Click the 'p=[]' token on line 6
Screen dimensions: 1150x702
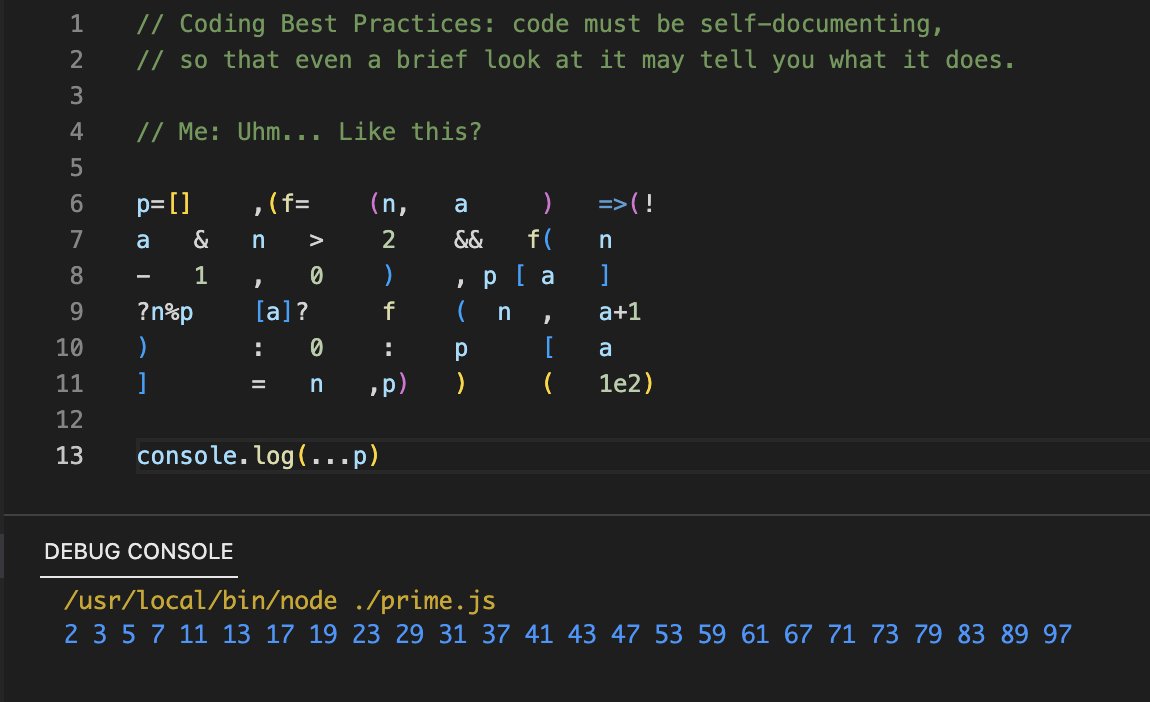click(161, 203)
